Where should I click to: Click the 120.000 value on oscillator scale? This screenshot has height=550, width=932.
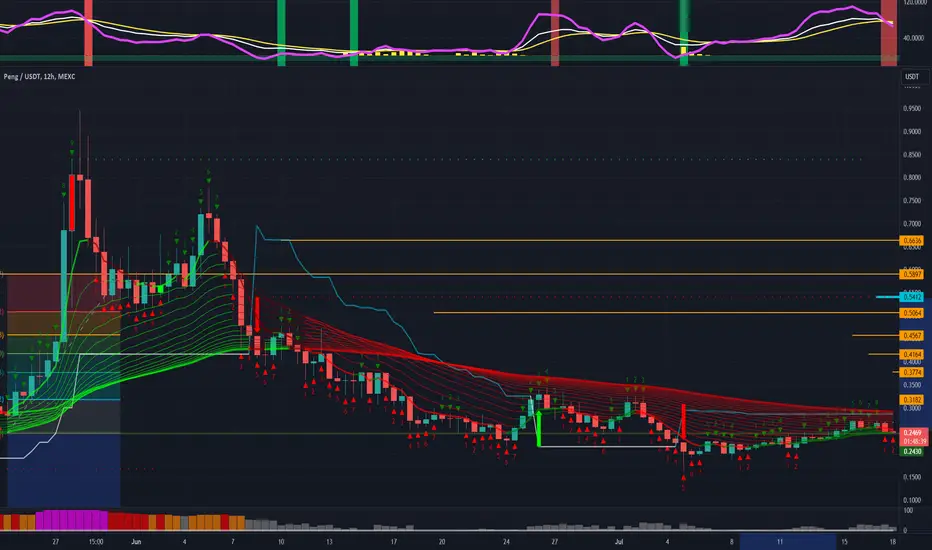pos(914,3)
